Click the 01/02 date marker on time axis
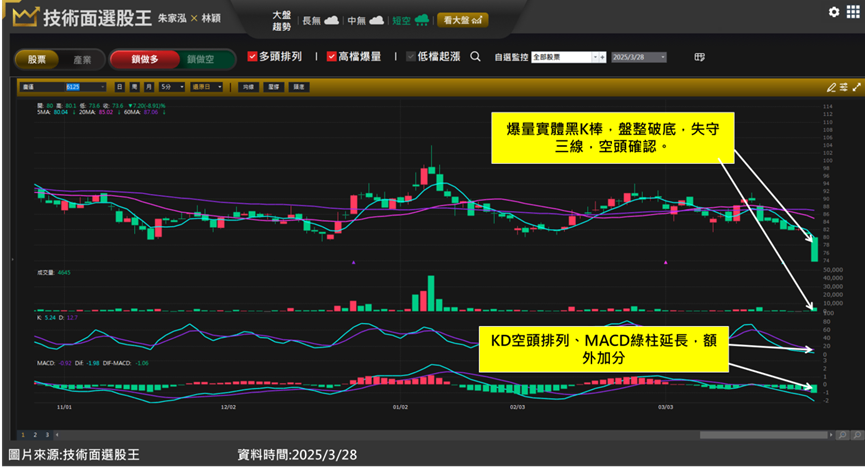Screen dimensions: 865x470 [401, 407]
